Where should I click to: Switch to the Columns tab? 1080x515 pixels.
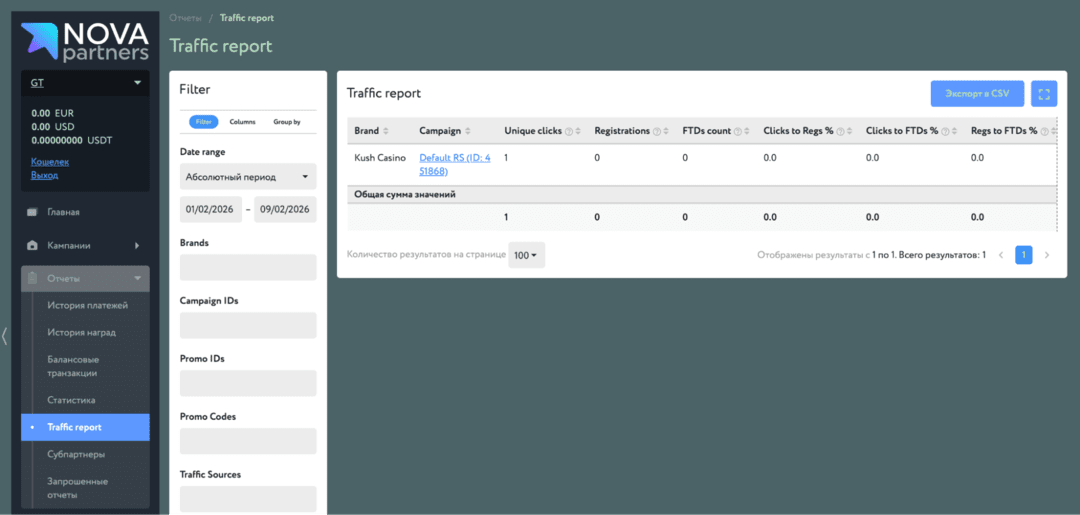[242, 122]
